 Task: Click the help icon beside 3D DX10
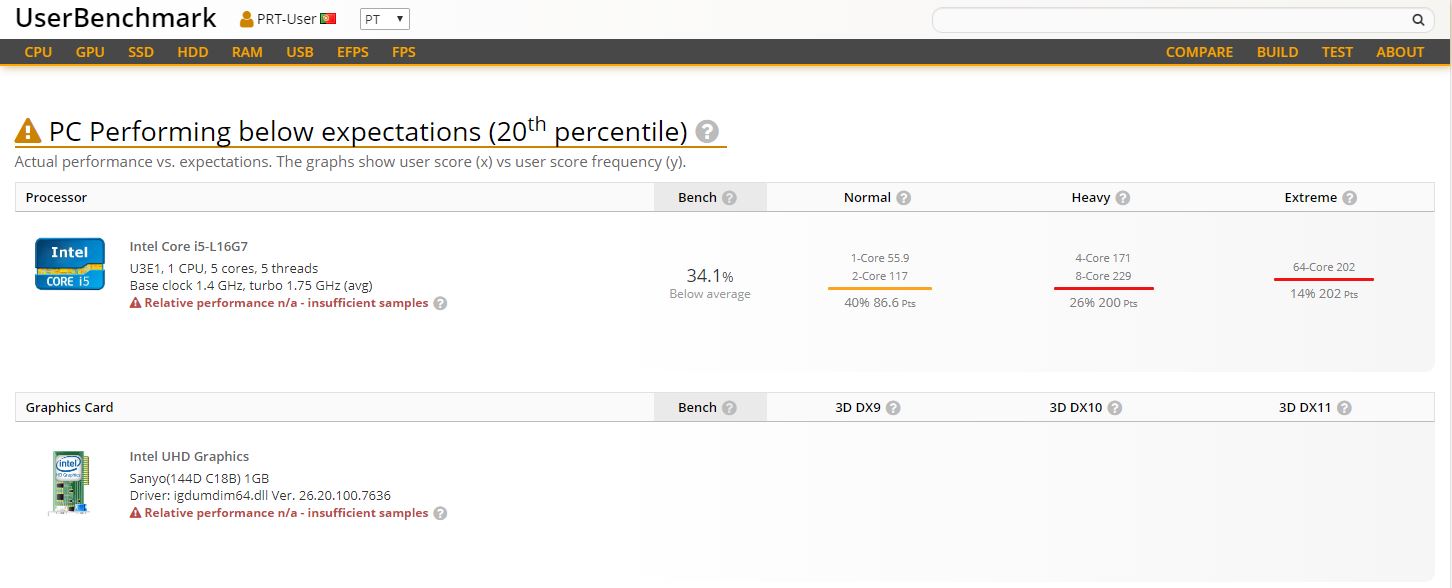tap(1115, 408)
